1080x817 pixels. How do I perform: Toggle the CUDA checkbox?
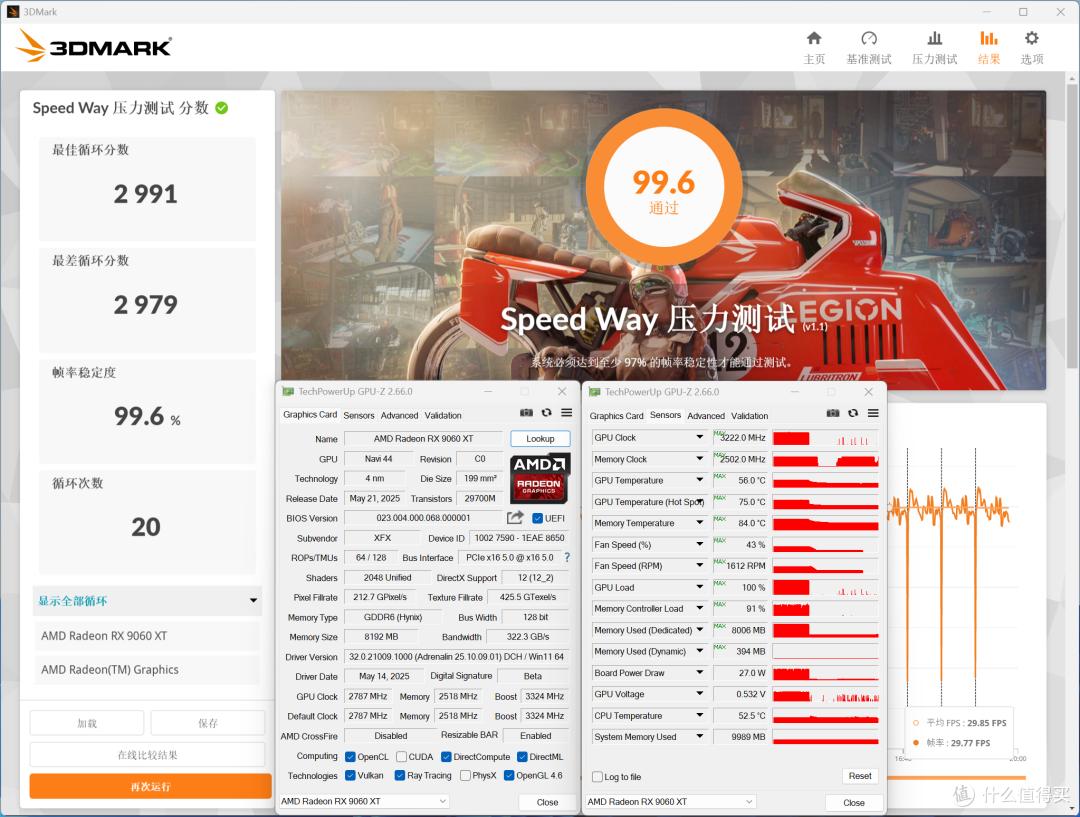[402, 757]
